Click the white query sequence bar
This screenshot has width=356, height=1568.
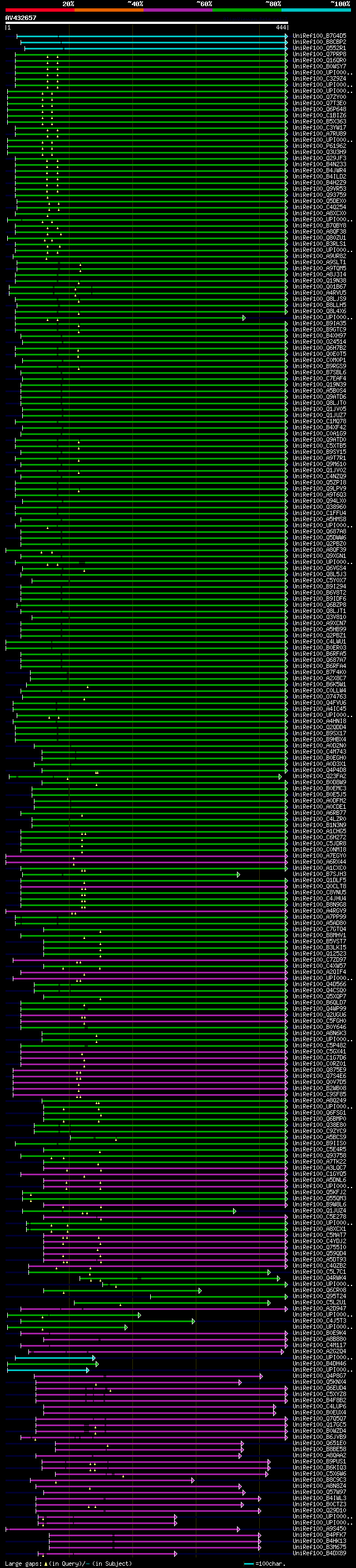coord(147,23)
